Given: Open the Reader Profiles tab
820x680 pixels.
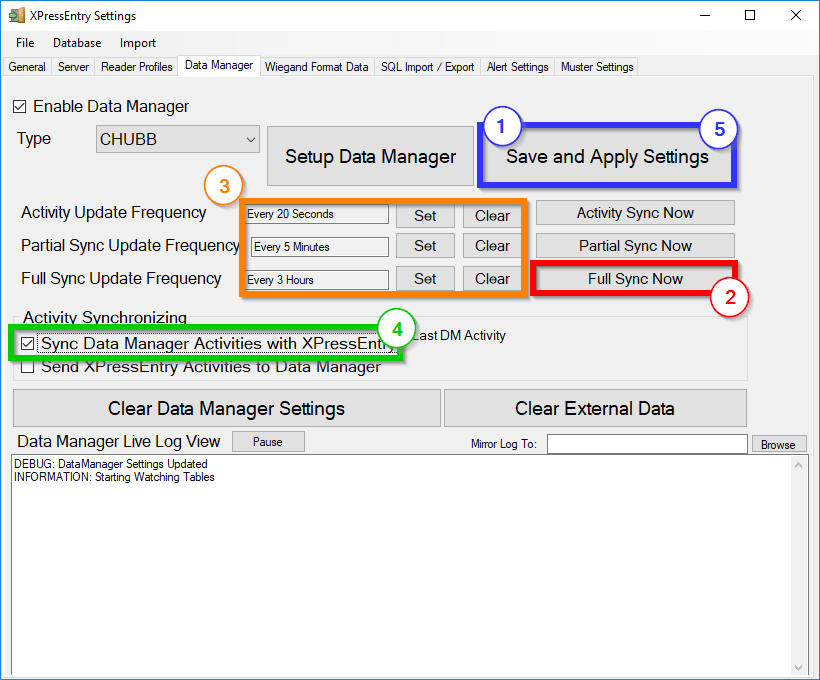Looking at the screenshot, I should coord(136,67).
